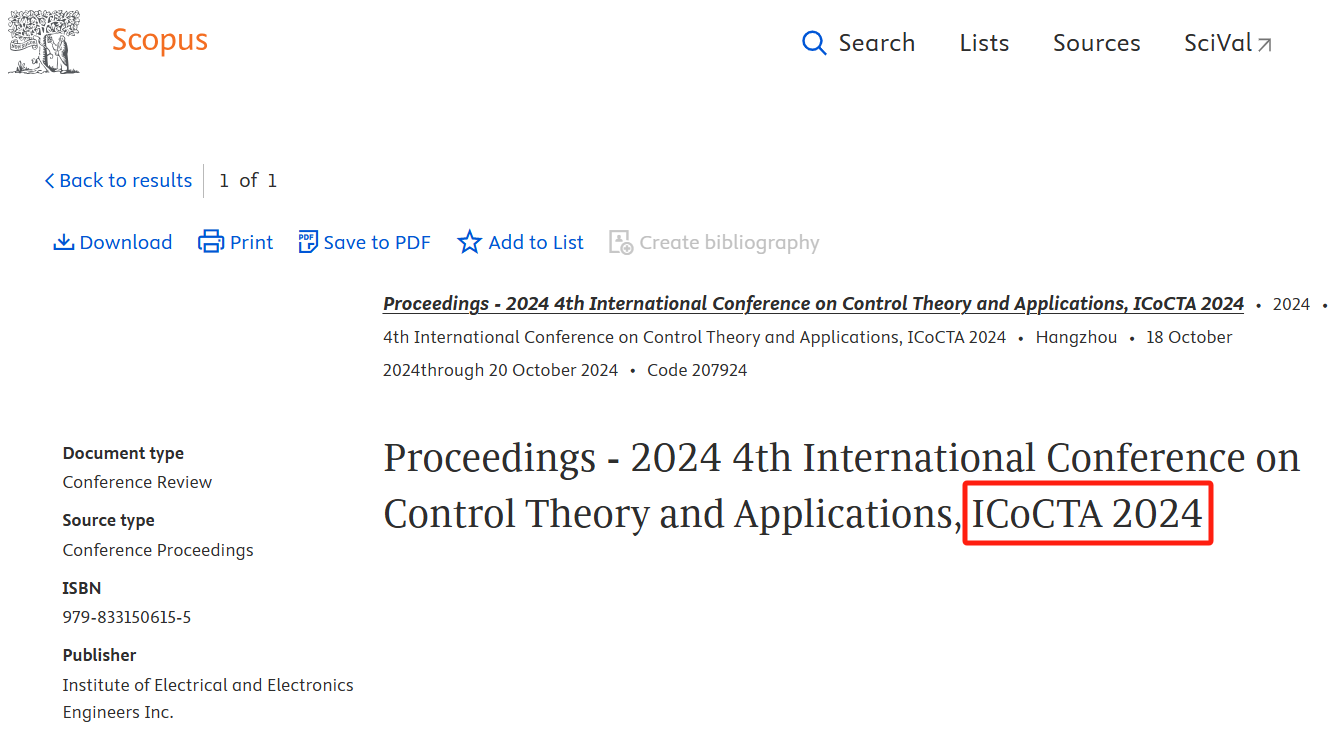This screenshot has height=747, width=1333.
Task: Click the 'Conference Proceedings' source type
Action: [158, 550]
